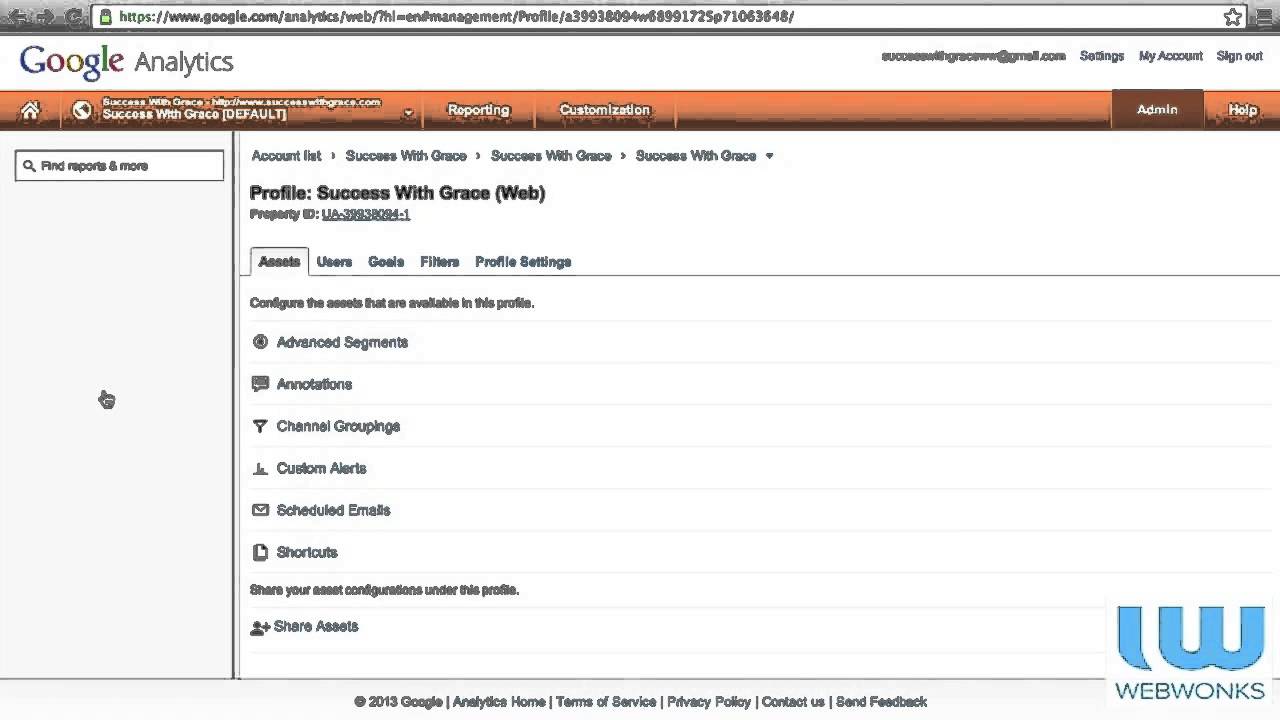This screenshot has width=1280, height=720.
Task: Click the Channel Groupings funnel icon
Action: [260, 426]
